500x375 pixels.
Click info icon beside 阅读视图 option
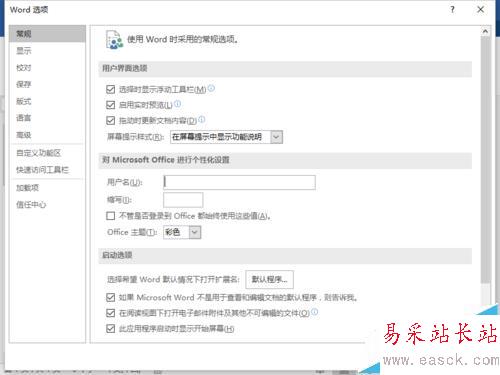click(314, 312)
